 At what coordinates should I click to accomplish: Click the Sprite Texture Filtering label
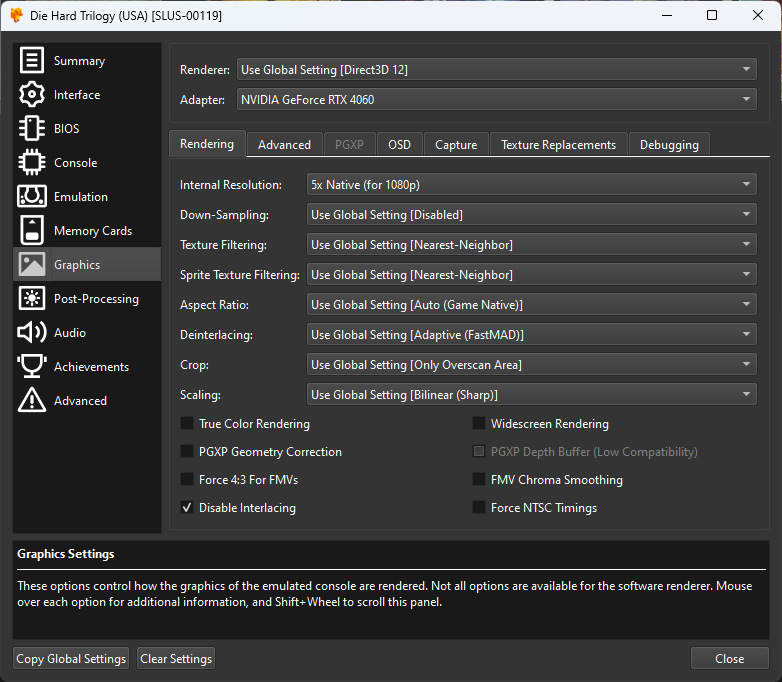tap(240, 274)
